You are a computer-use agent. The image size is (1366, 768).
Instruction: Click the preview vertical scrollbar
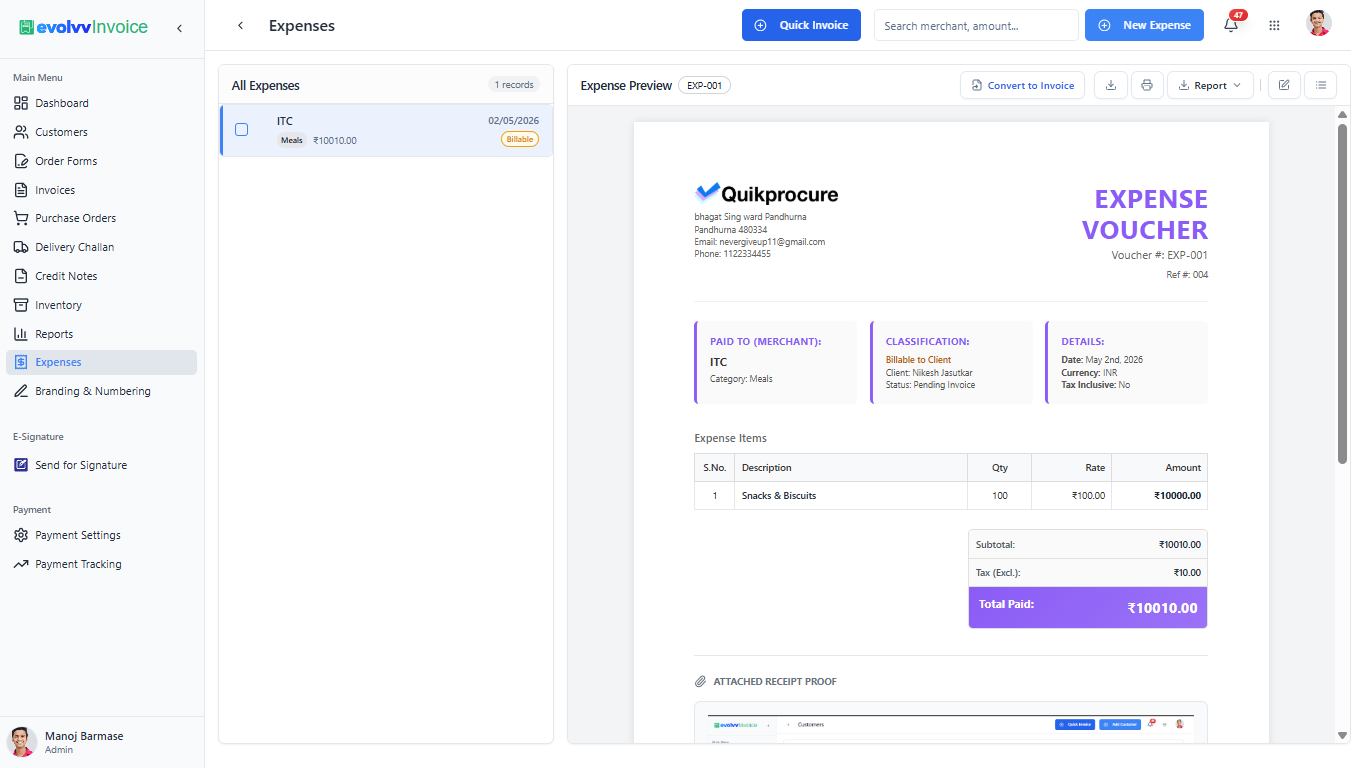pyautogui.click(x=1342, y=293)
